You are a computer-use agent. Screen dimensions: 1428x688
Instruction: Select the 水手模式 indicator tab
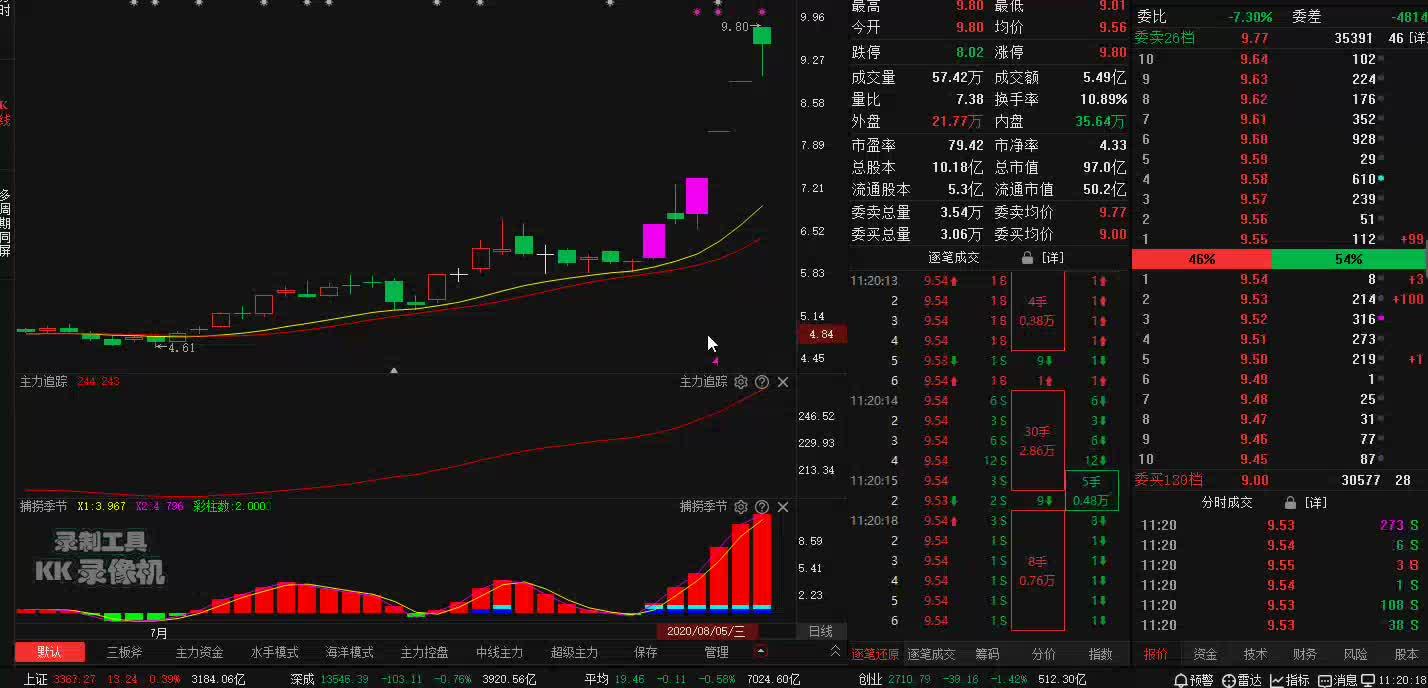[x=275, y=652]
